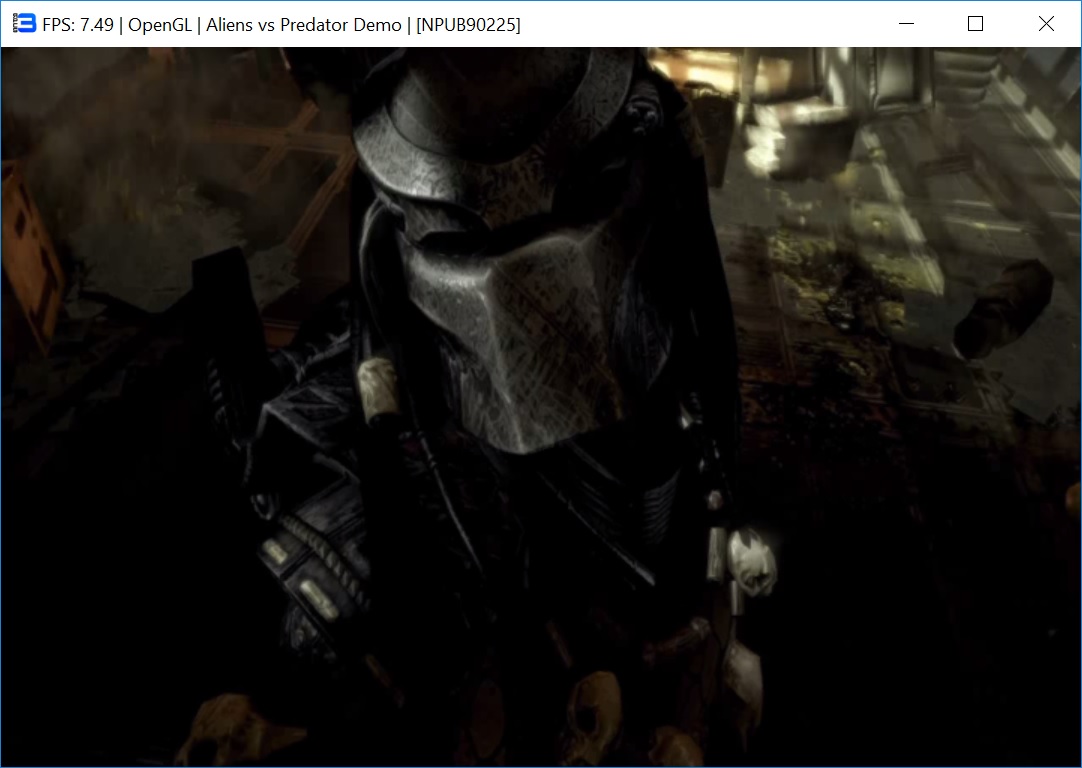Maximize the emulator game window
Image resolution: width=1082 pixels, height=768 pixels.
[x=976, y=24]
